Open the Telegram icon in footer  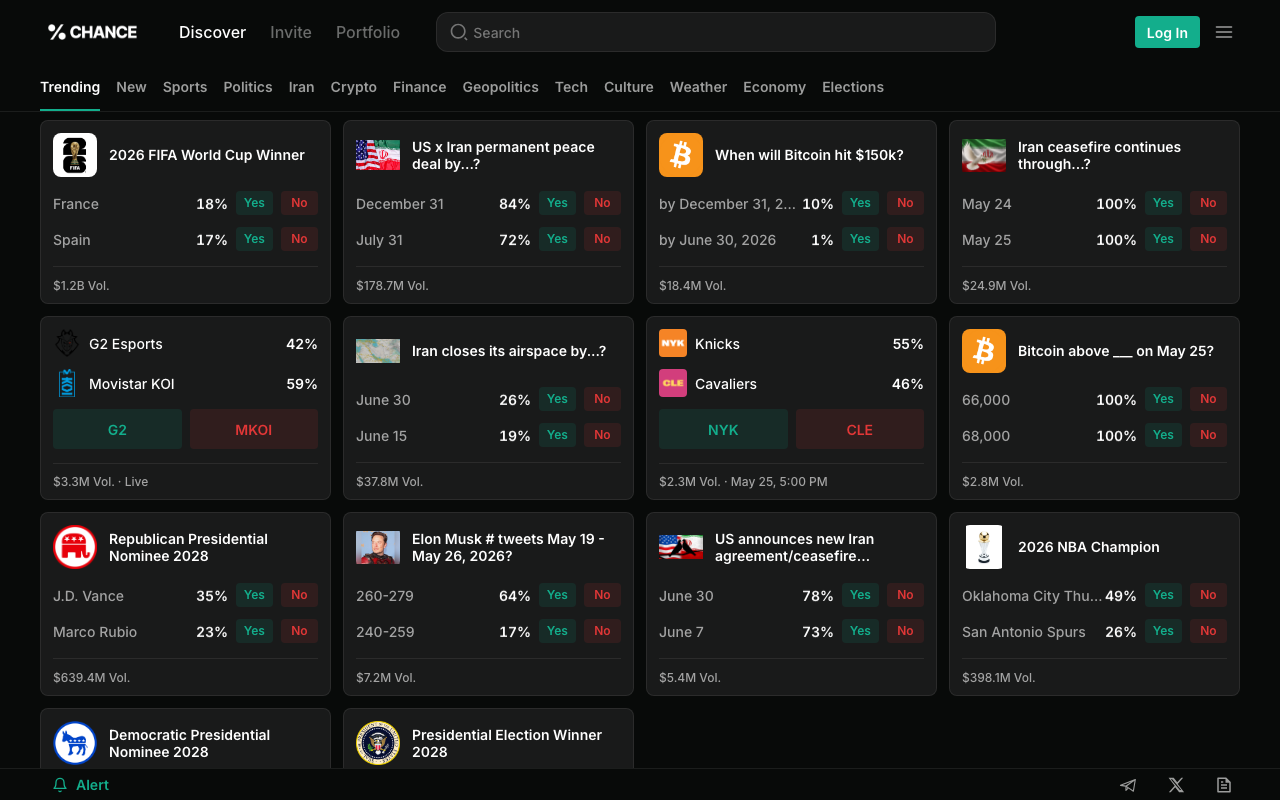click(1128, 785)
